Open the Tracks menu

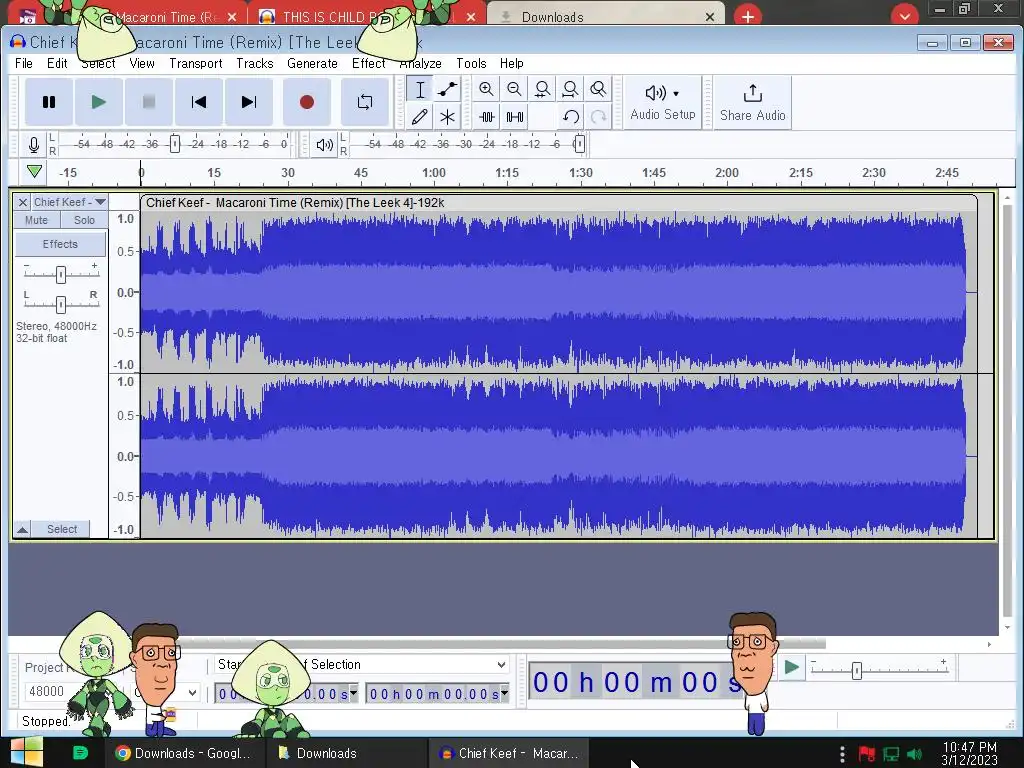coord(255,63)
